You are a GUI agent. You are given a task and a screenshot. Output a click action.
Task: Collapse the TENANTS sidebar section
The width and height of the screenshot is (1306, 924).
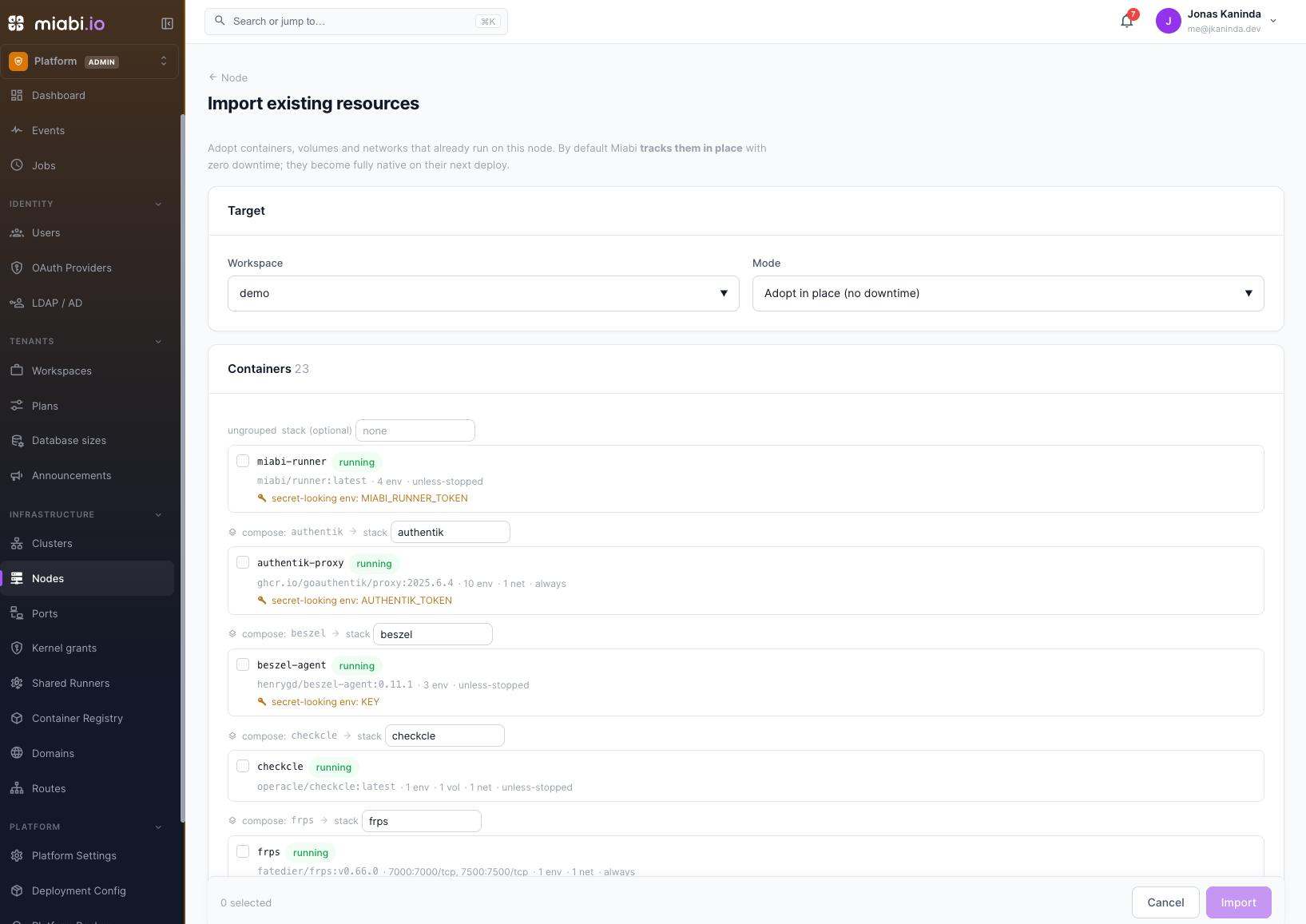pos(158,342)
